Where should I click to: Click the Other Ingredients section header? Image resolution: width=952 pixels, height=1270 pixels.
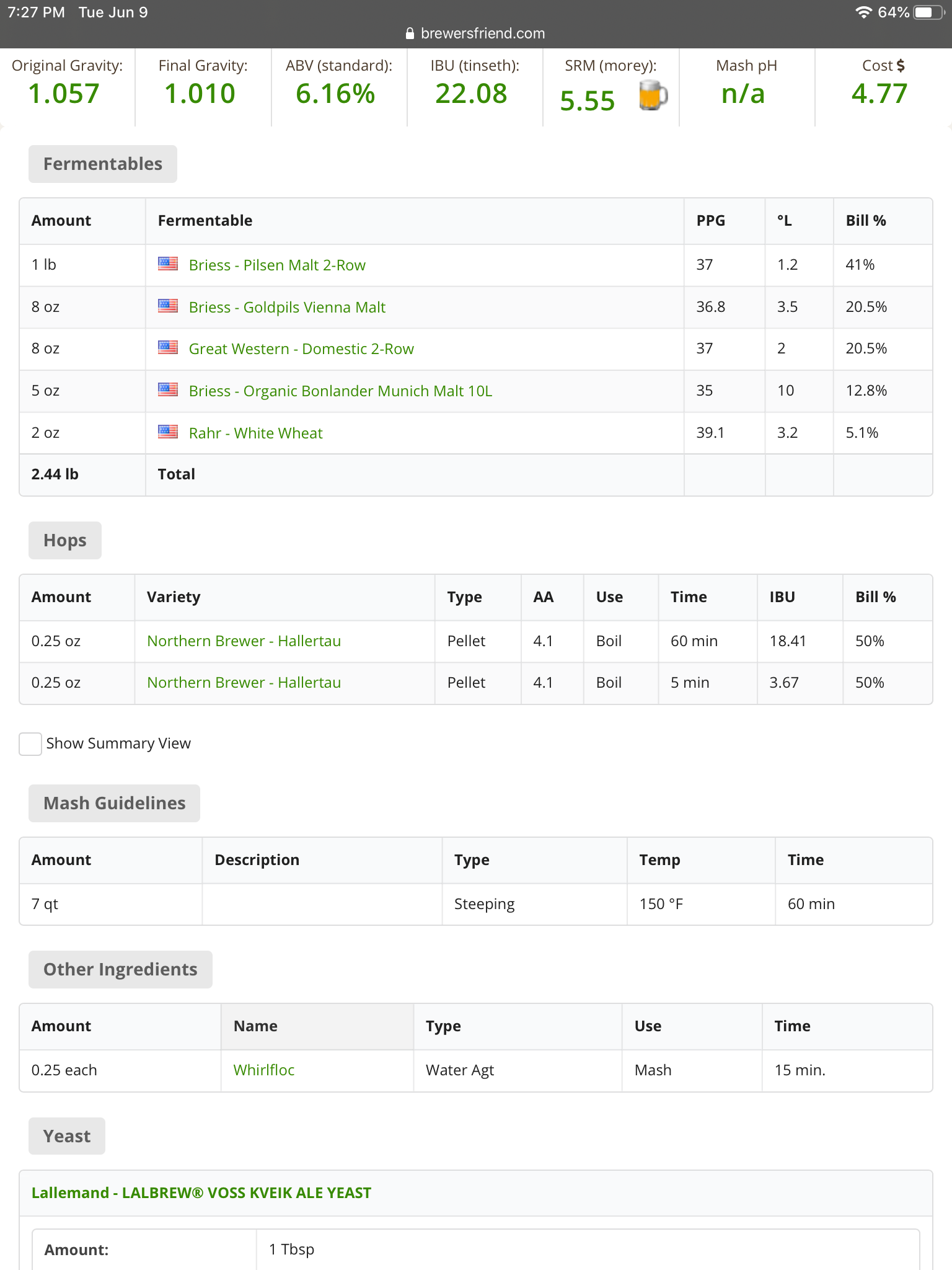pyautogui.click(x=120, y=969)
